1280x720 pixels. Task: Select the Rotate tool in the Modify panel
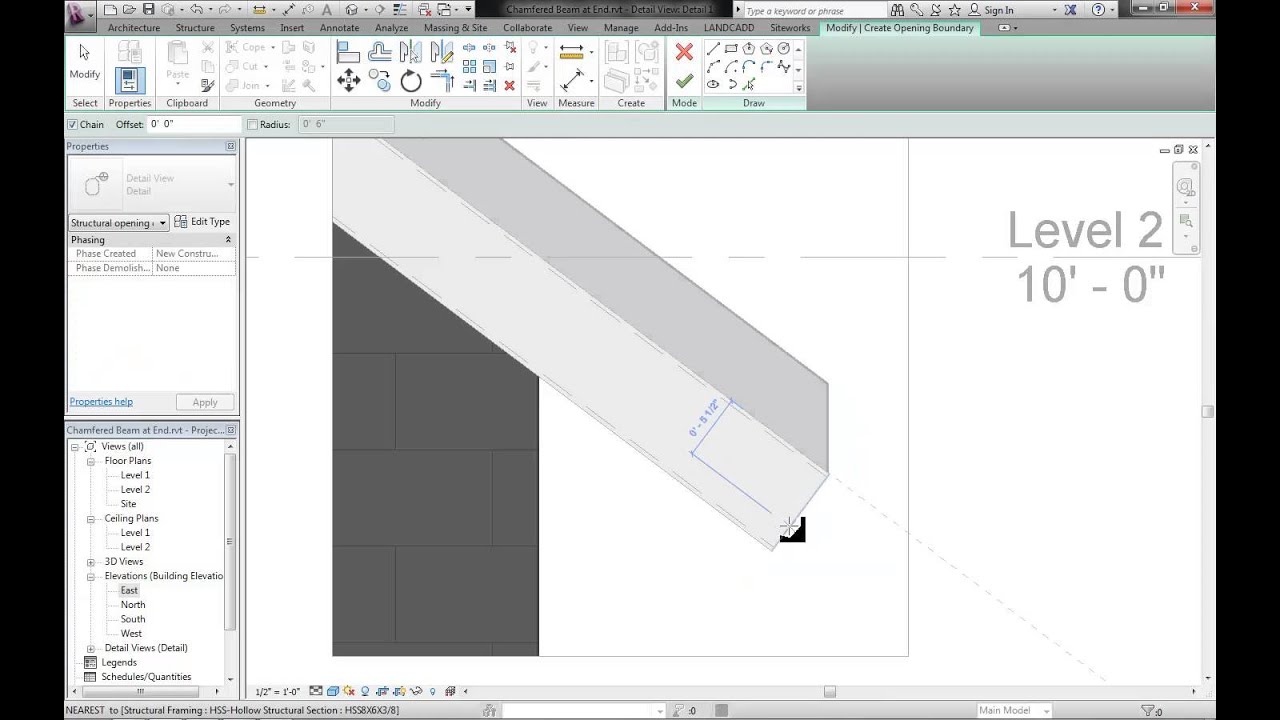(x=410, y=80)
